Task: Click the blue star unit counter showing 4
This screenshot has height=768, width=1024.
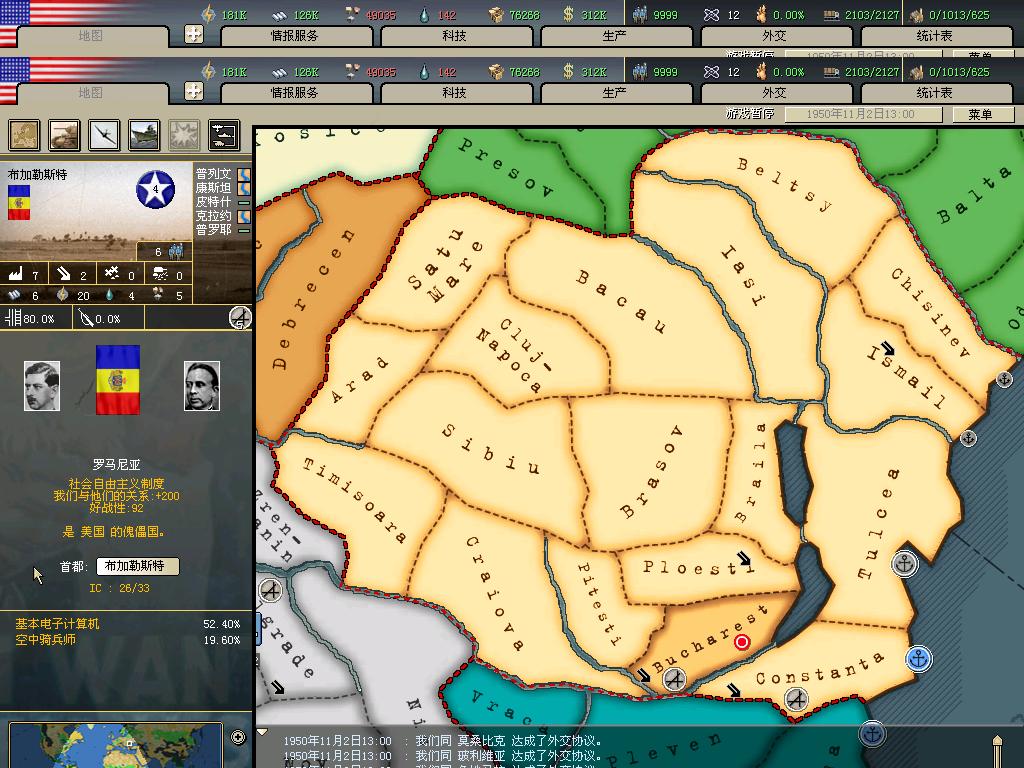Action: coord(155,189)
